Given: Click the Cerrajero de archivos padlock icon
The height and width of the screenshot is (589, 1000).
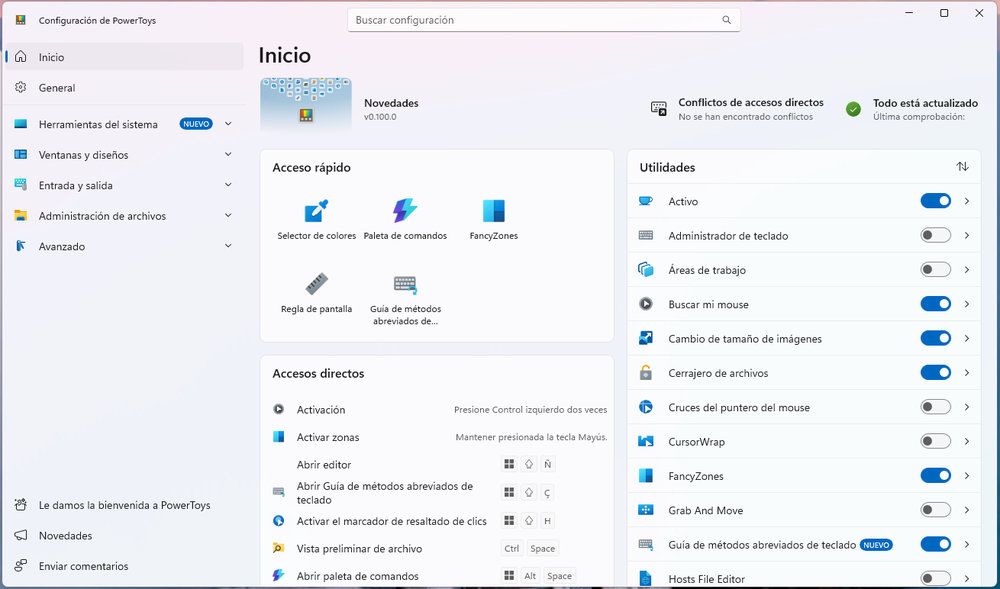Looking at the screenshot, I should (645, 373).
